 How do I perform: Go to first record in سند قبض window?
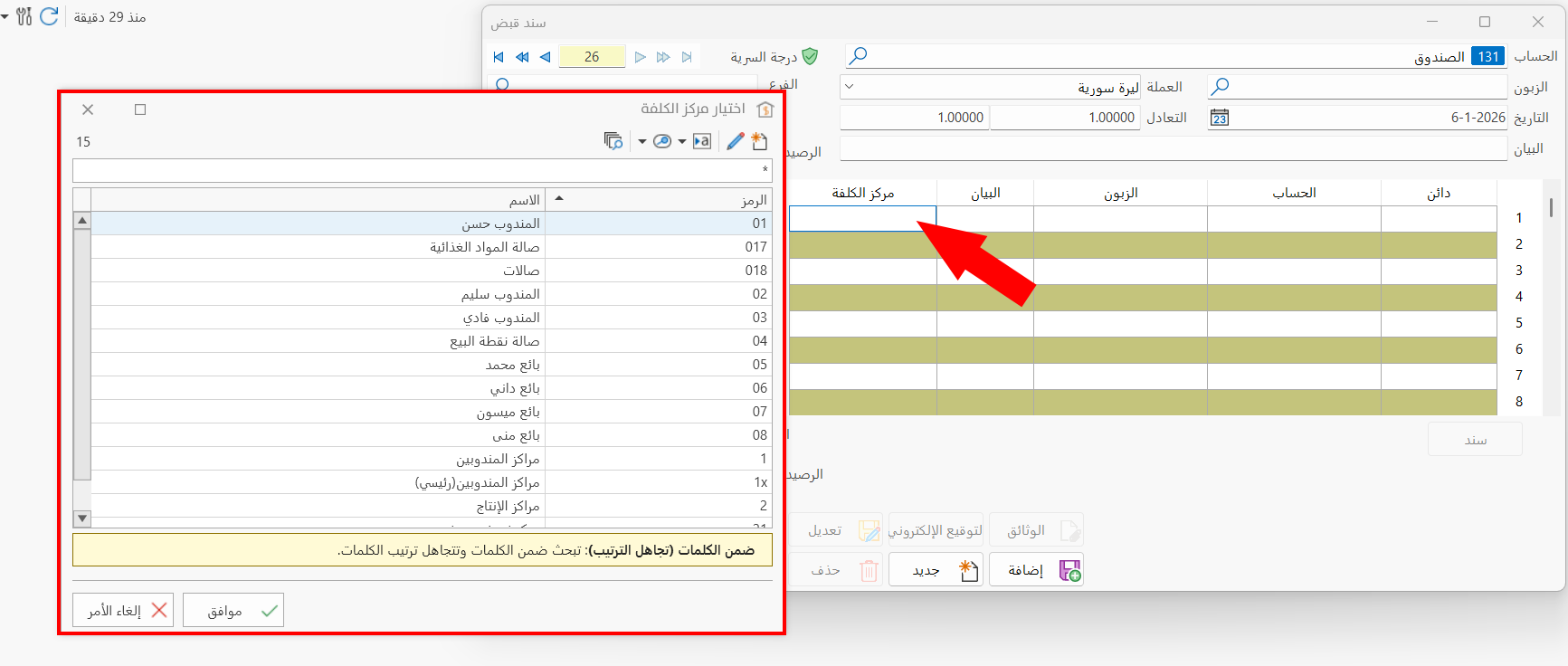click(x=499, y=57)
